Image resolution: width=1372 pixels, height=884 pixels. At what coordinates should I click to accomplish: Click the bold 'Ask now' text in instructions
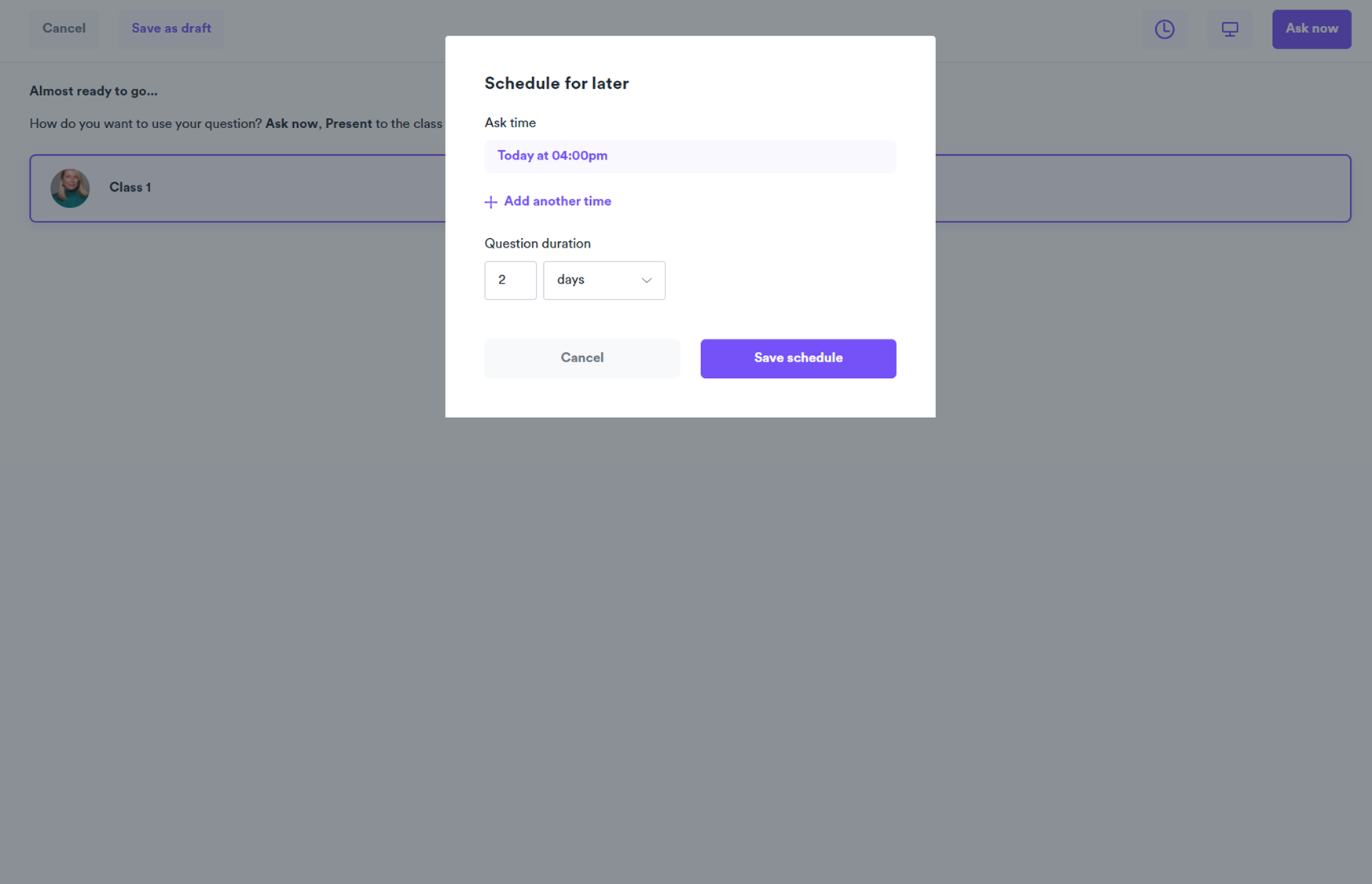292,124
